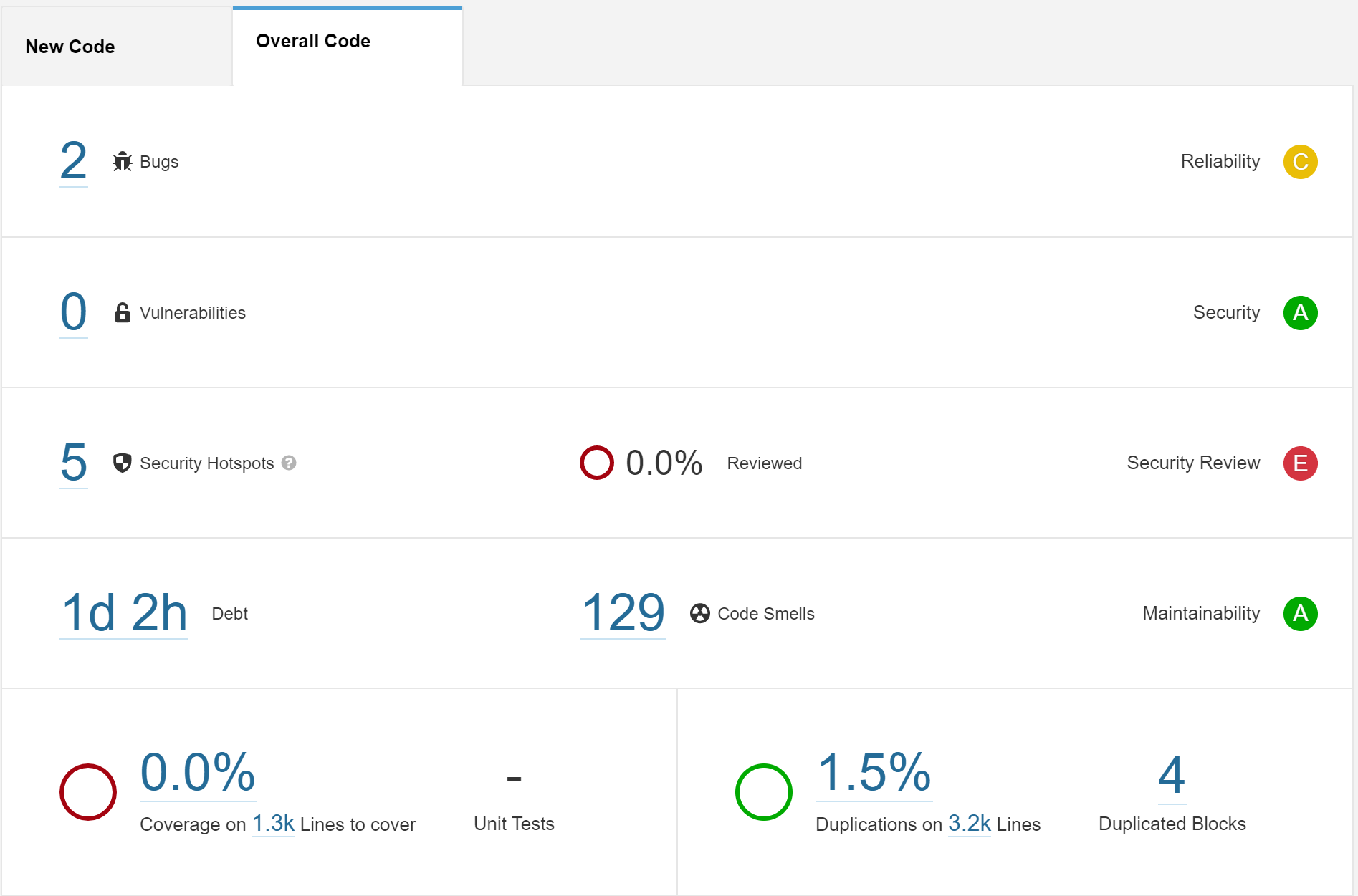Click the green Maintainability rating A badge
1358x896 pixels.
[1300, 613]
